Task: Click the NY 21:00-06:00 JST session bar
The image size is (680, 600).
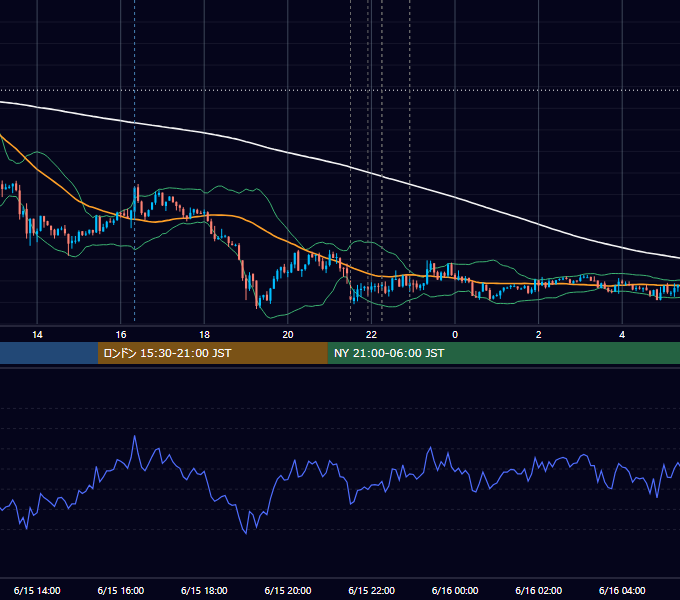Action: point(503,353)
